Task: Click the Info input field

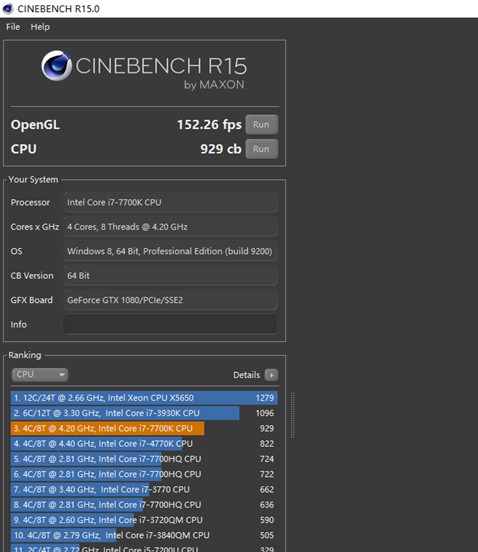Action: click(x=170, y=324)
